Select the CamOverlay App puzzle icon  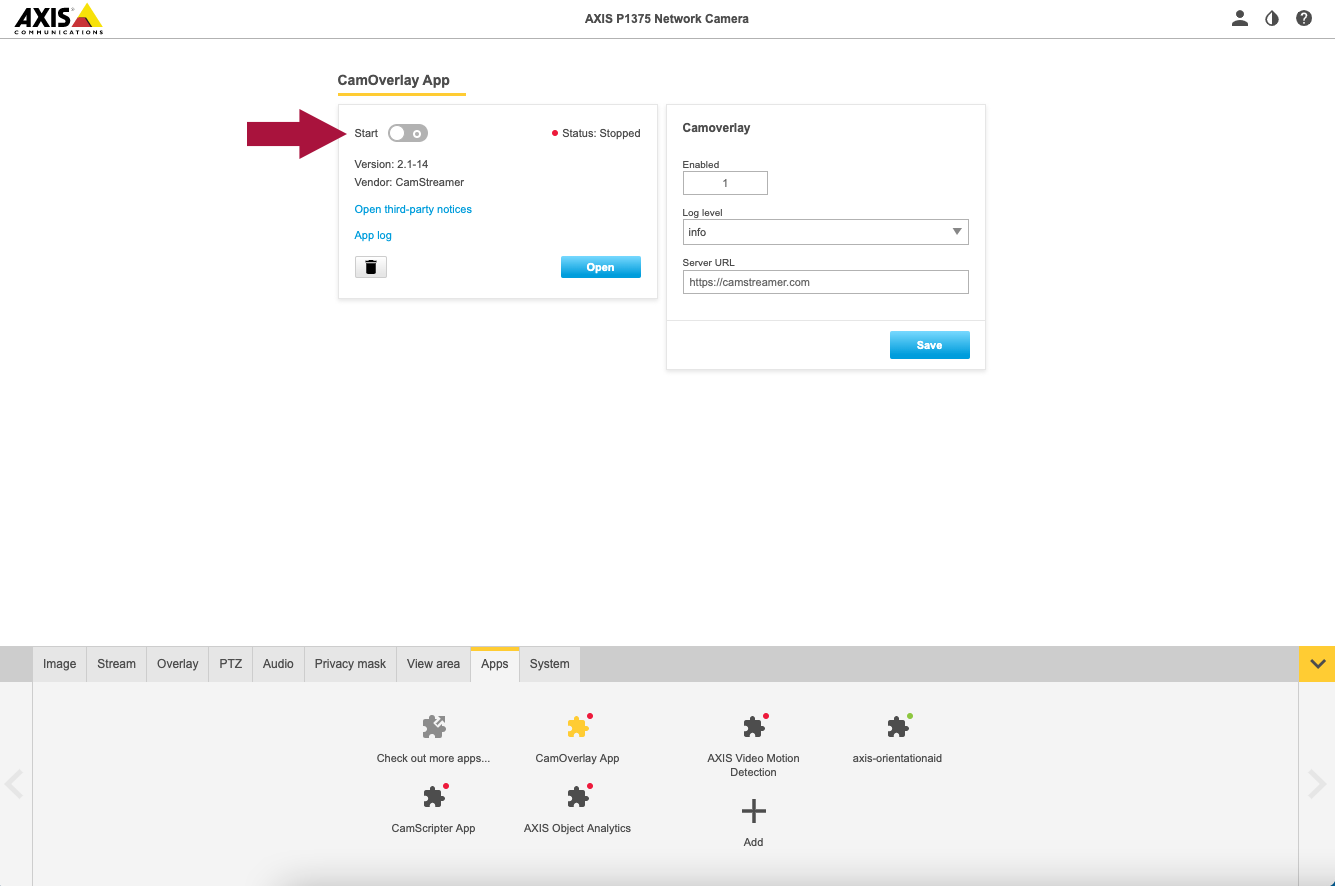pyautogui.click(x=578, y=726)
